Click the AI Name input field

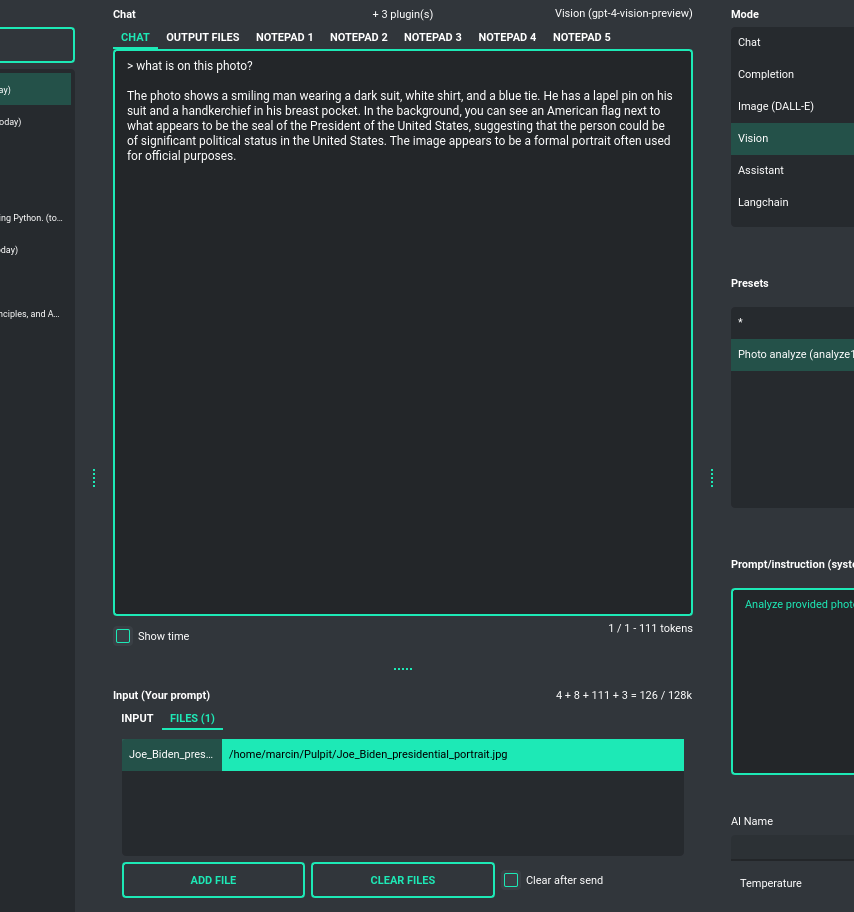792,847
